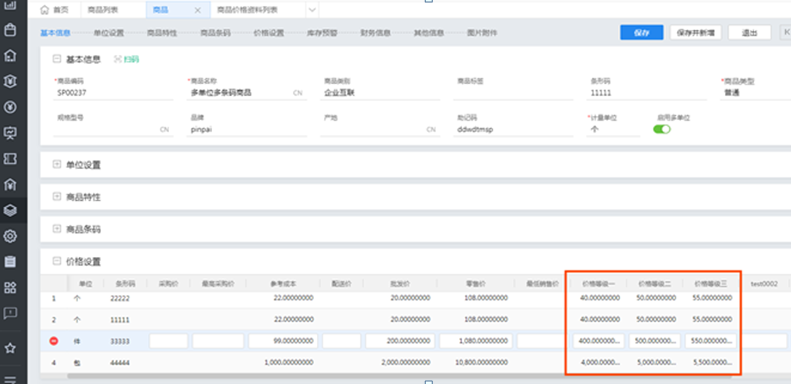Collapse the 基本信息 section
The height and width of the screenshot is (384, 791).
56,59
